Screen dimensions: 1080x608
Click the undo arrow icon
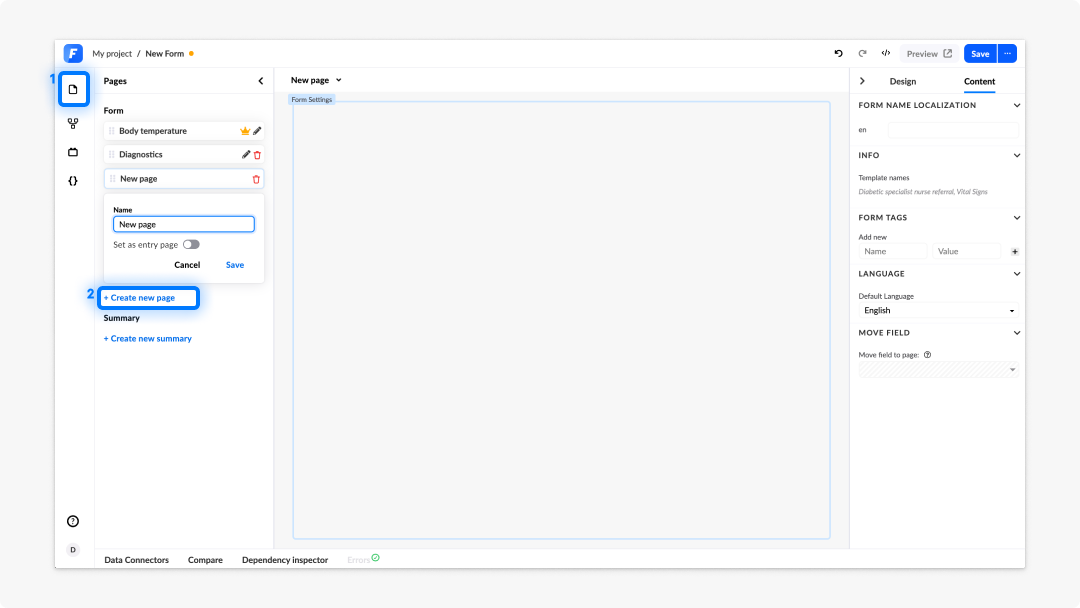838,53
